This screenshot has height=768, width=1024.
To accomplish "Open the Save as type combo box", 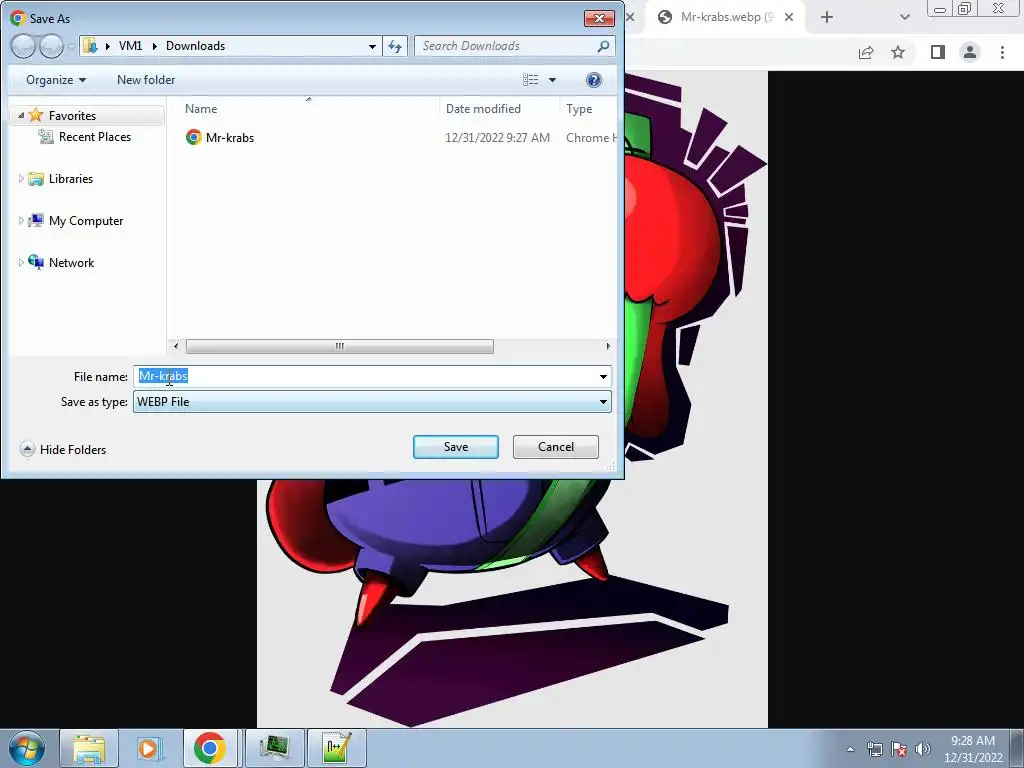I will 372,402.
